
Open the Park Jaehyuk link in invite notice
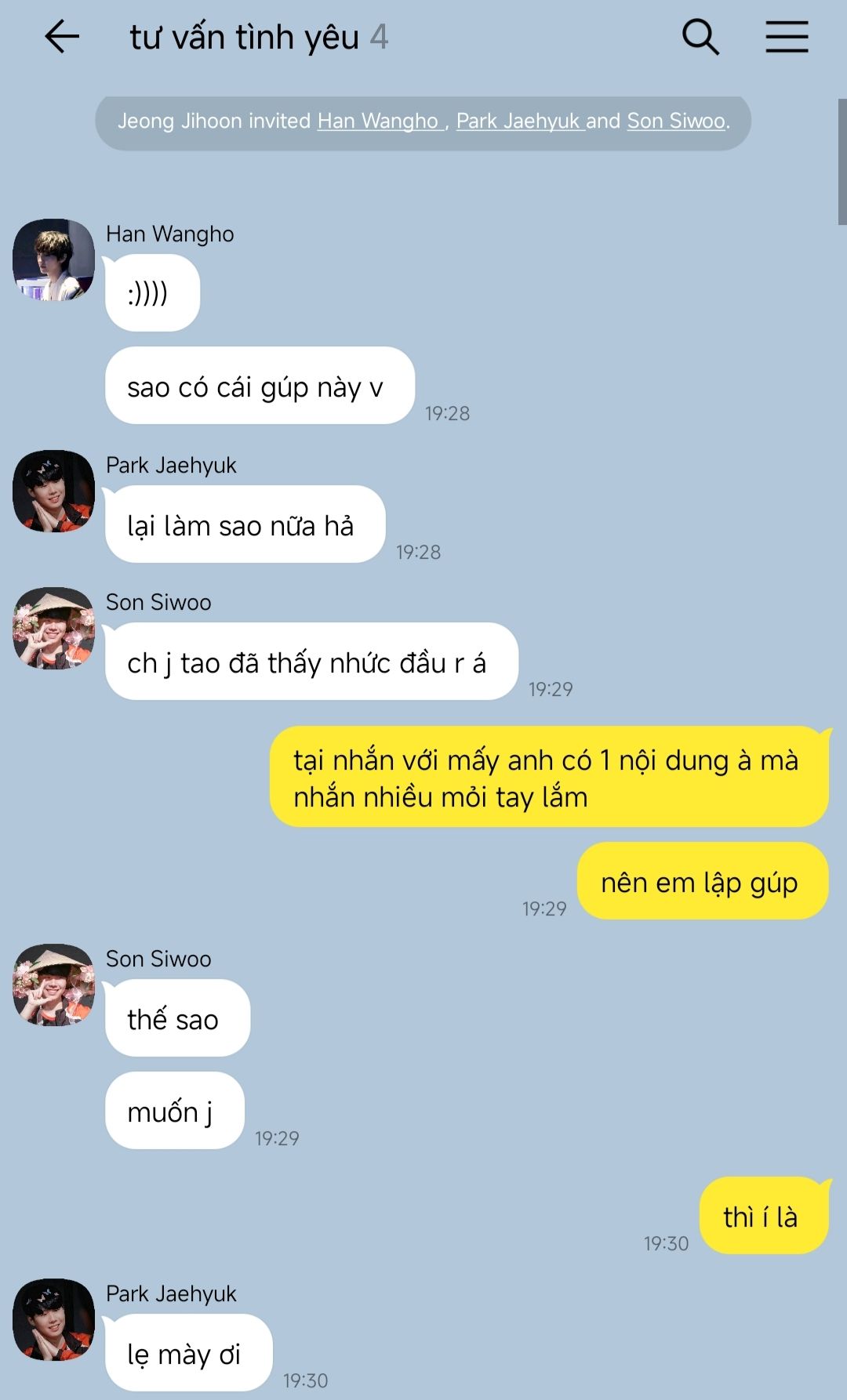point(519,121)
